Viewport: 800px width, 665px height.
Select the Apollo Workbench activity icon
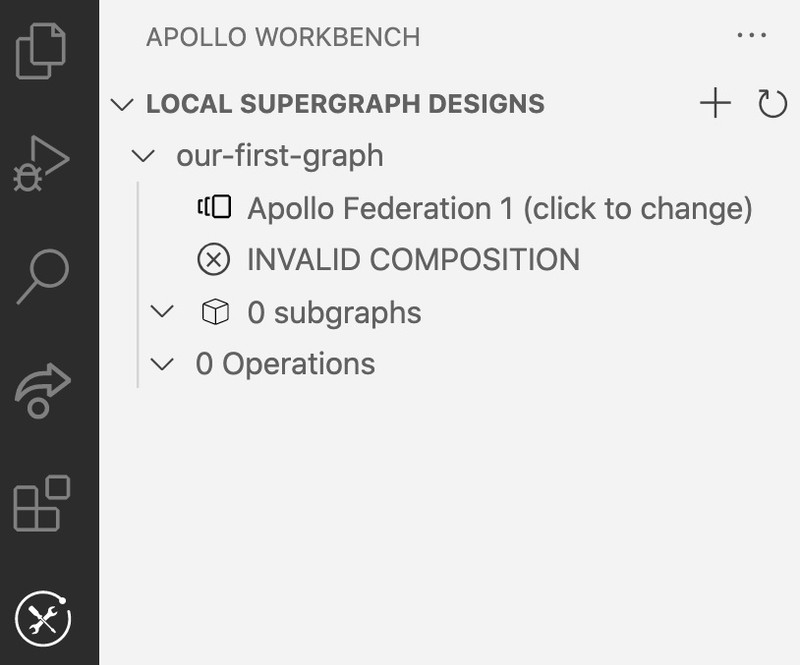coord(43,619)
